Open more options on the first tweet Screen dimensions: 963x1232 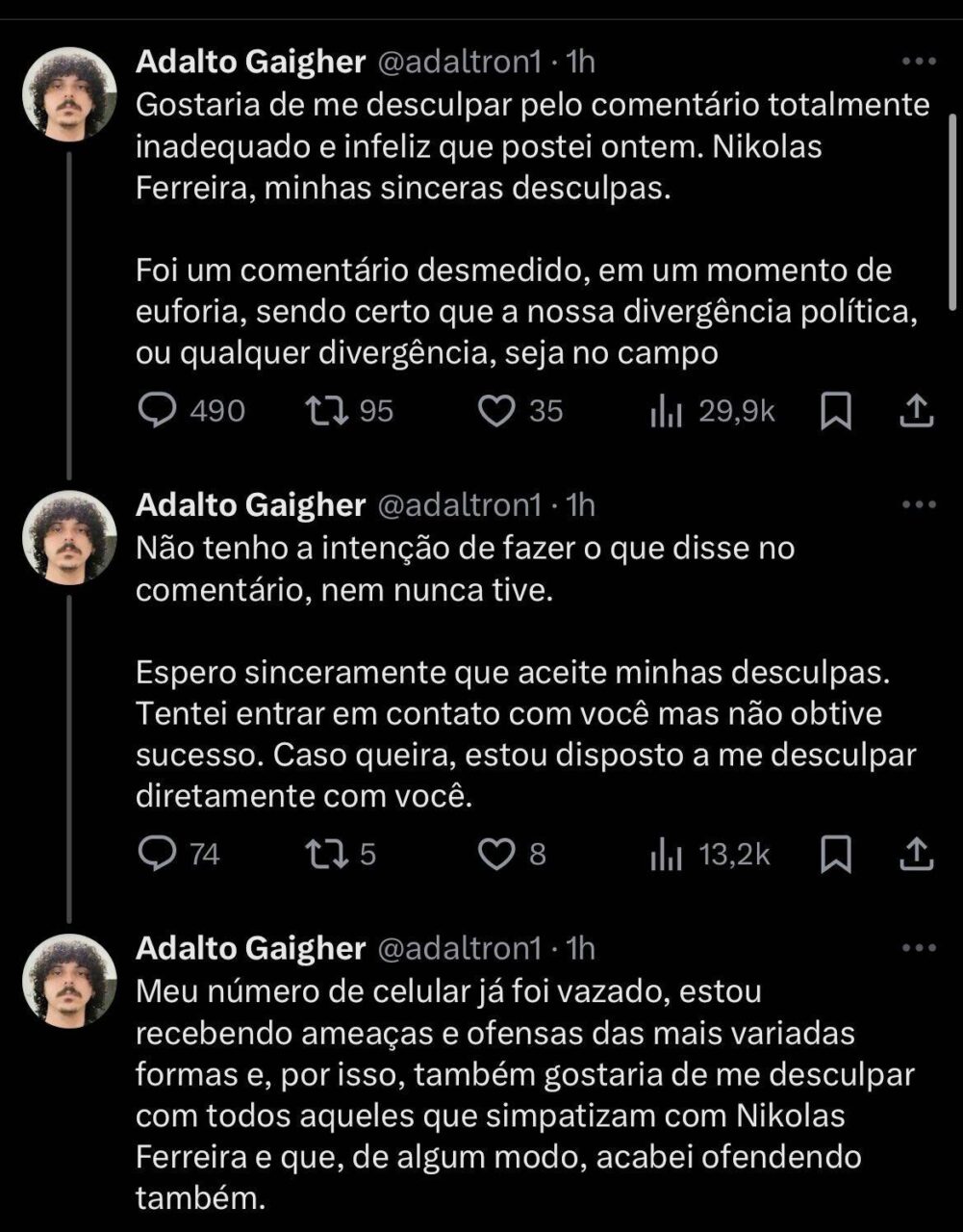coord(919,62)
